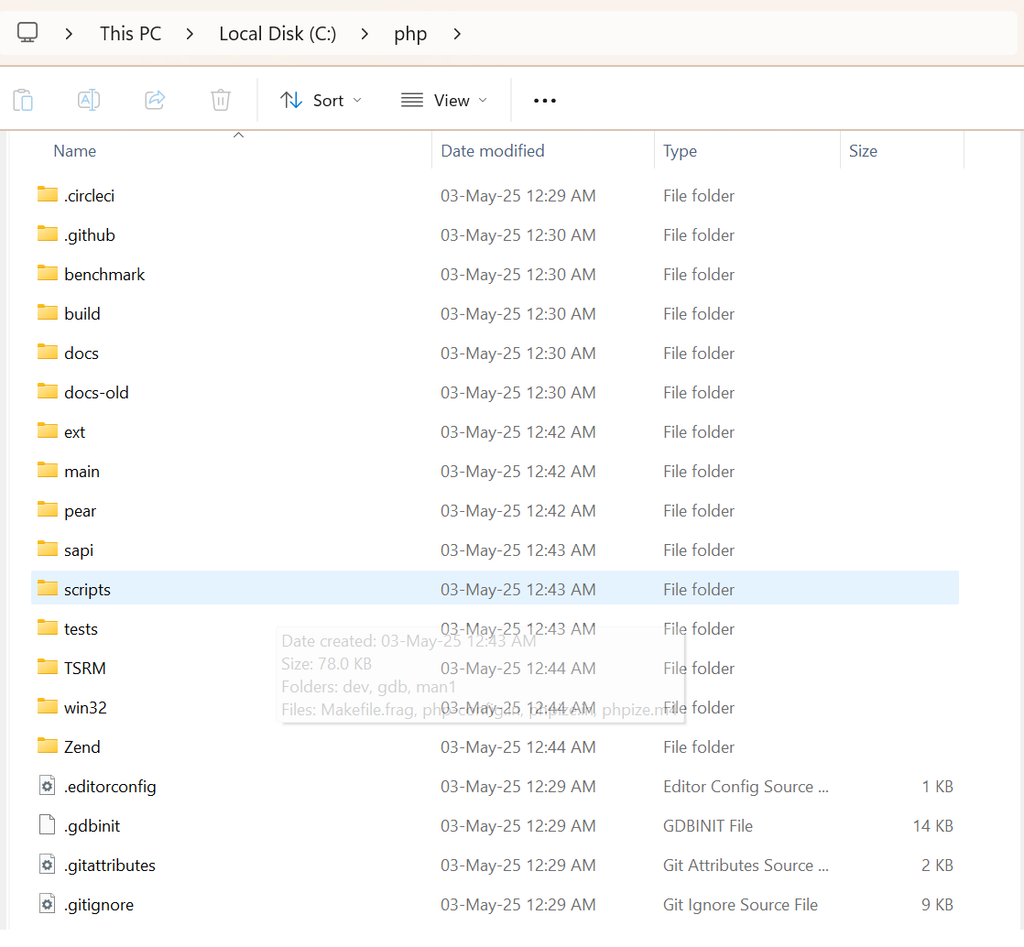Open the See more ellipsis menu

pyautogui.click(x=545, y=101)
